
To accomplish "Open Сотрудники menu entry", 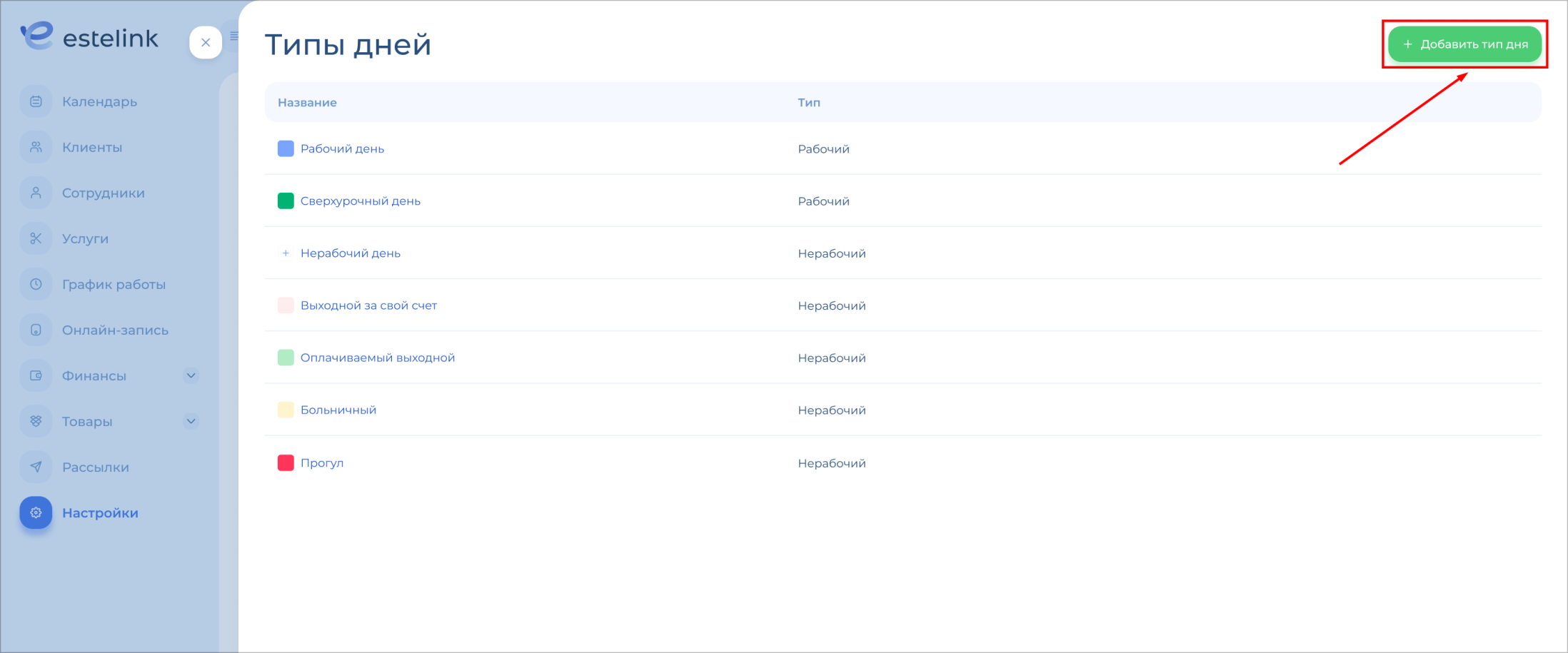I will tap(104, 193).
